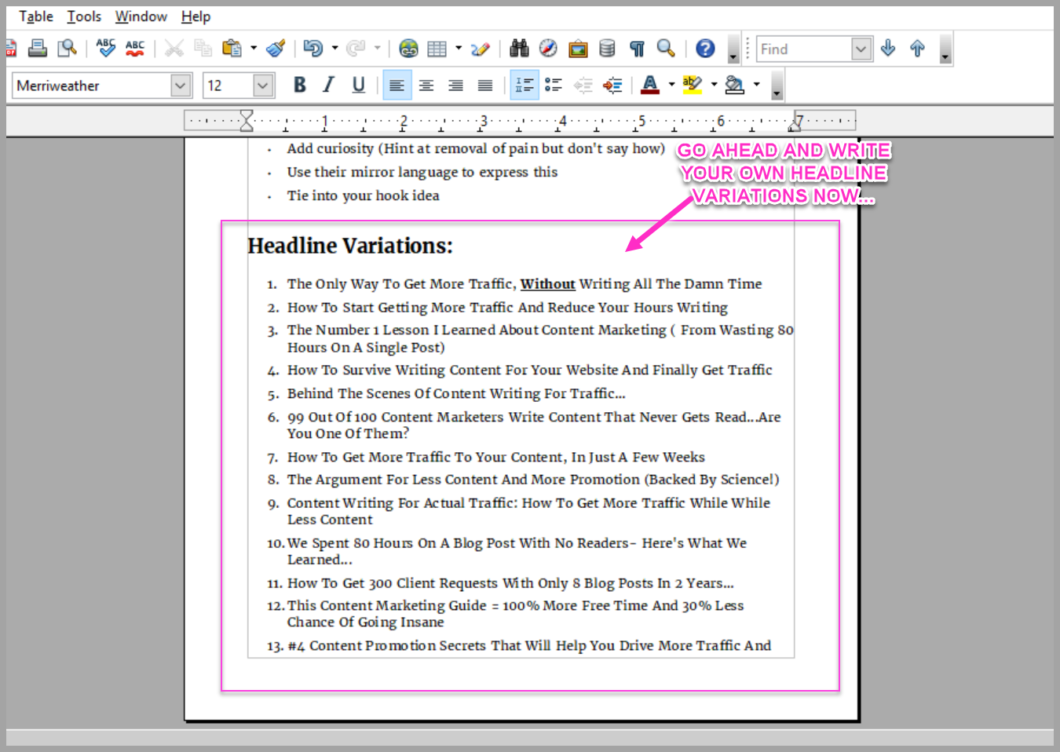Click the Paste clipboard icon
Viewport: 1060px width, 752px height.
click(x=232, y=48)
